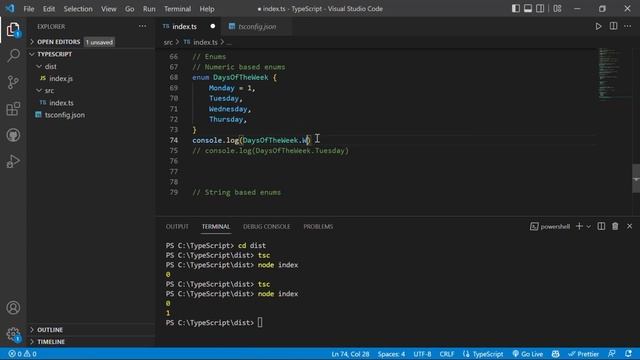
Task: Open Customize Layout icon
Action: coord(557,9)
